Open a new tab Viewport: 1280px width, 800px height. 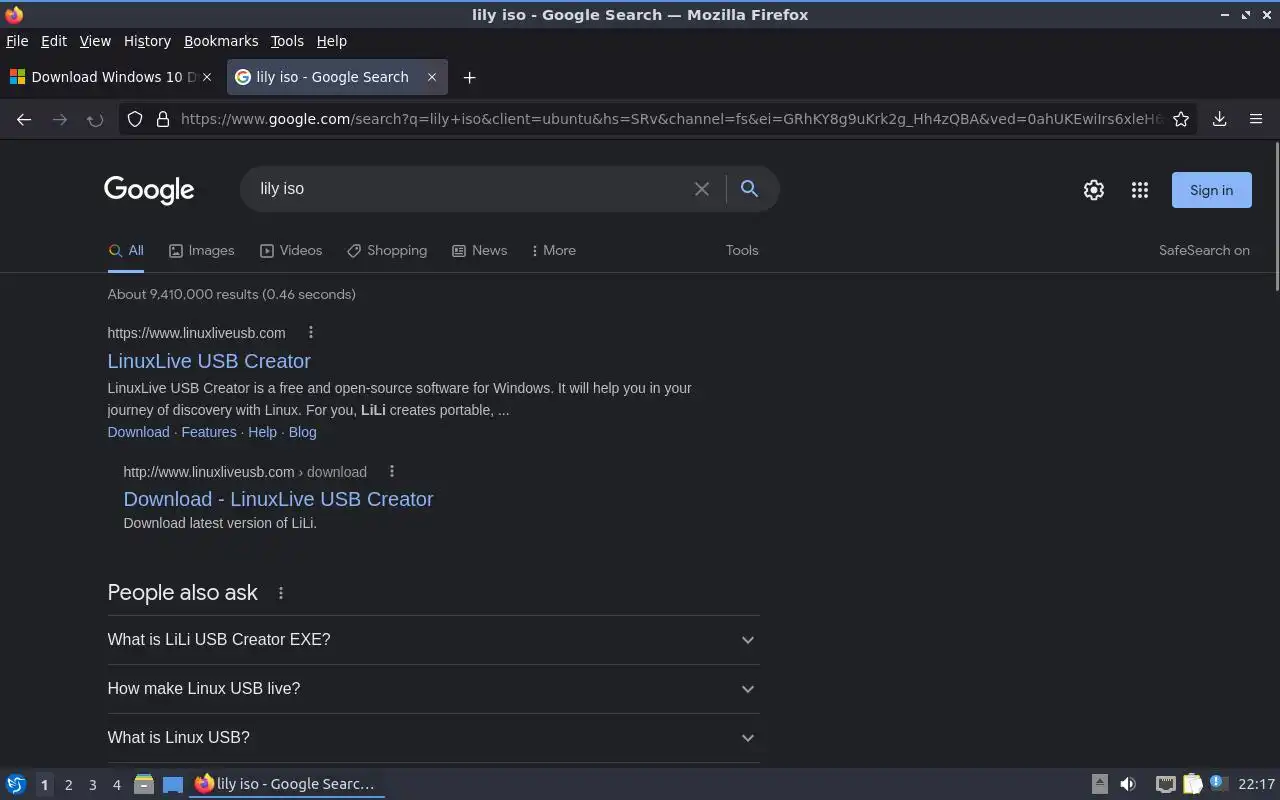469,77
